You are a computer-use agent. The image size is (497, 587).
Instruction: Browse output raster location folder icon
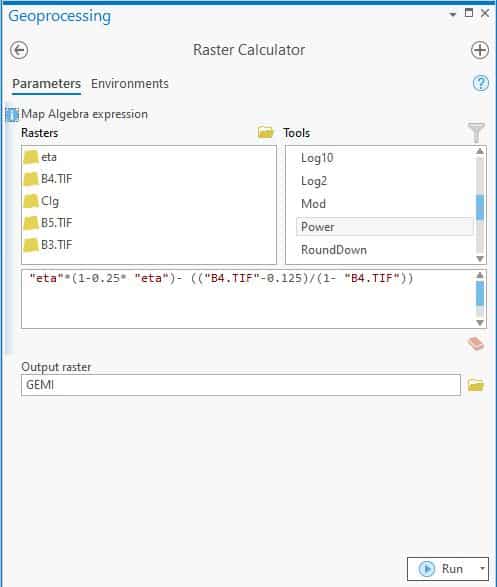[x=476, y=385]
